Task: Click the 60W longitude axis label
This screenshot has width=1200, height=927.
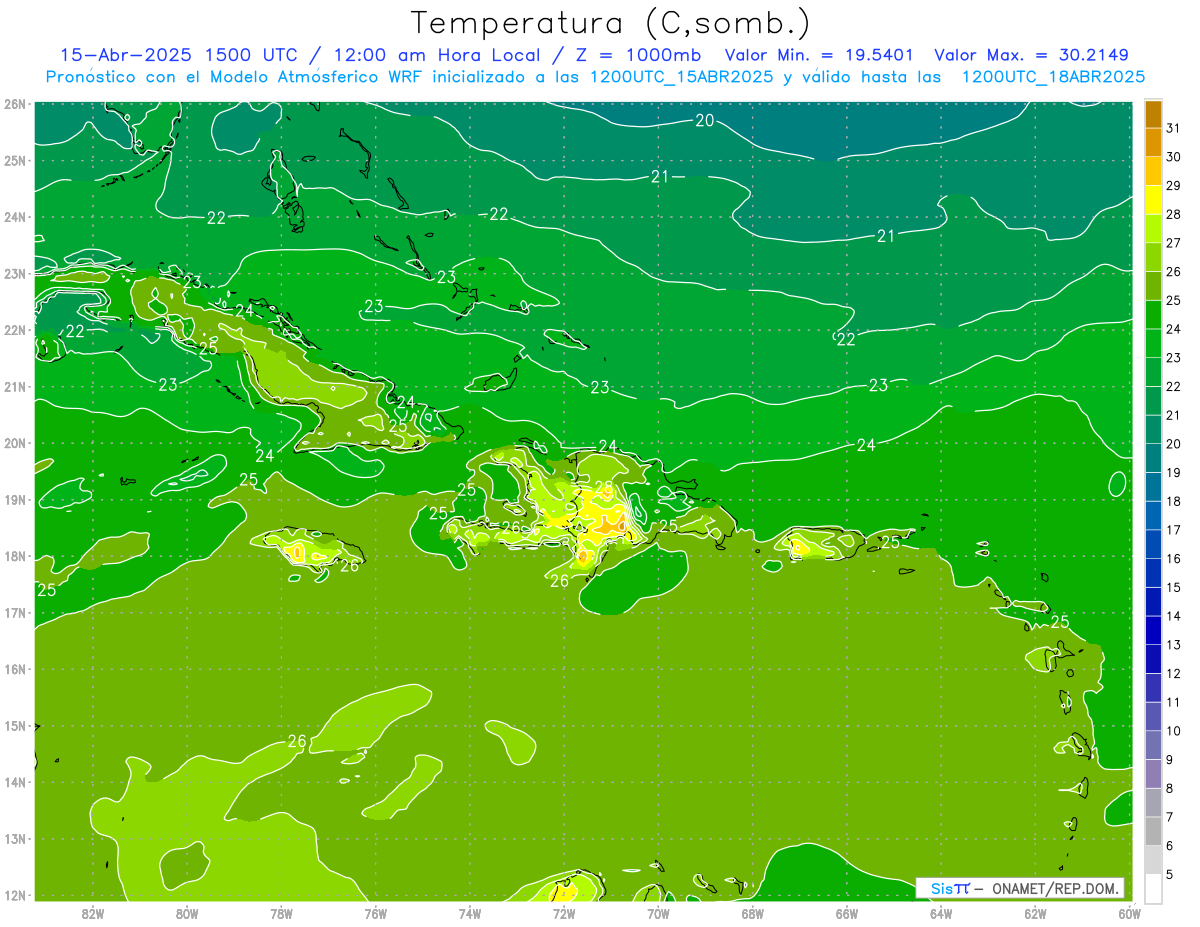Action: coord(1129,913)
